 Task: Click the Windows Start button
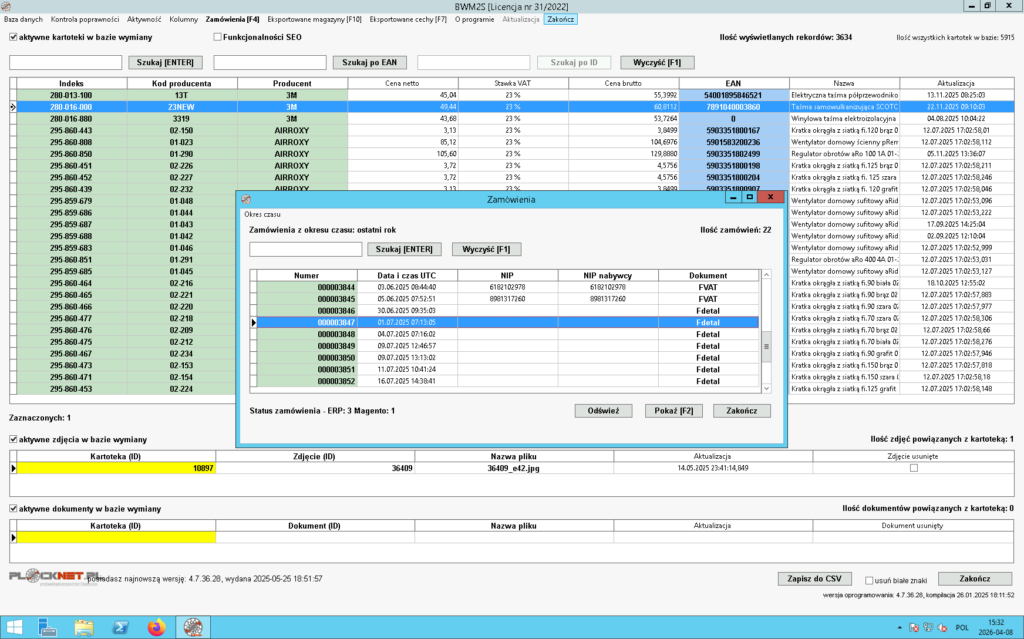(x=14, y=627)
